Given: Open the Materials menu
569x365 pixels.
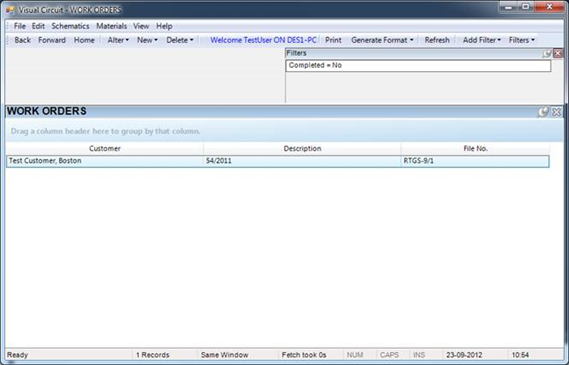Looking at the screenshot, I should click(x=111, y=26).
